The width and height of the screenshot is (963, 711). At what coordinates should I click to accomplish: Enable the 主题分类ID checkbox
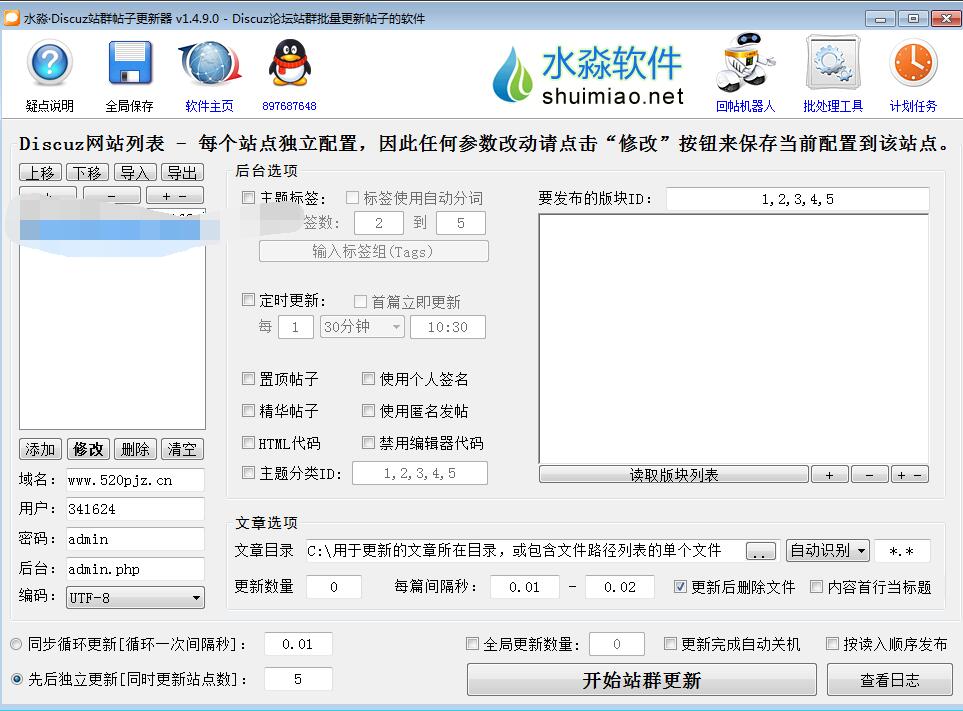(248, 473)
